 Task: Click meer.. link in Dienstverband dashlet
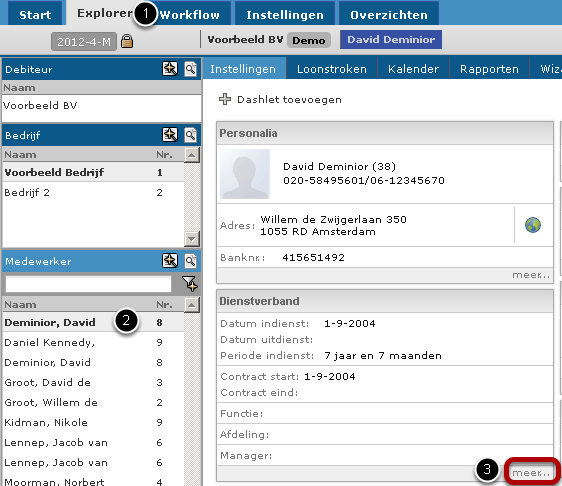click(530, 472)
